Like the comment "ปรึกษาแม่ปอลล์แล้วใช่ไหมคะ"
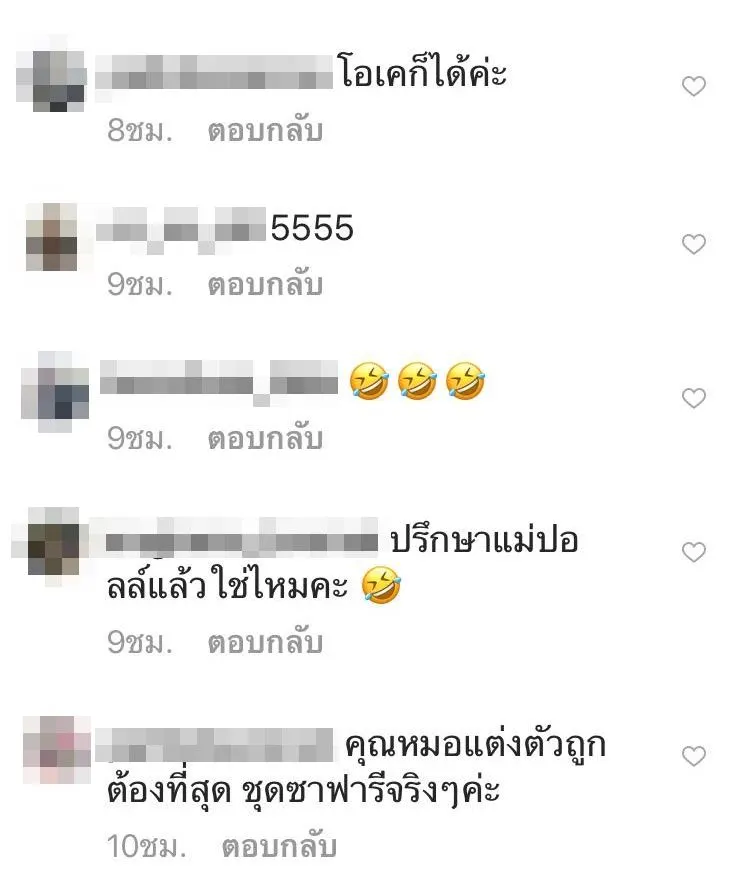Viewport: 750px width, 874px height. click(694, 552)
